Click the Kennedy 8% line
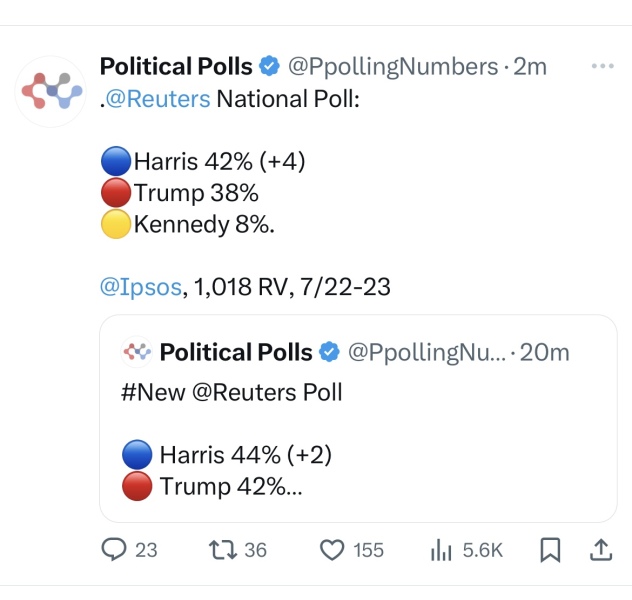The image size is (632, 600). pos(204,225)
